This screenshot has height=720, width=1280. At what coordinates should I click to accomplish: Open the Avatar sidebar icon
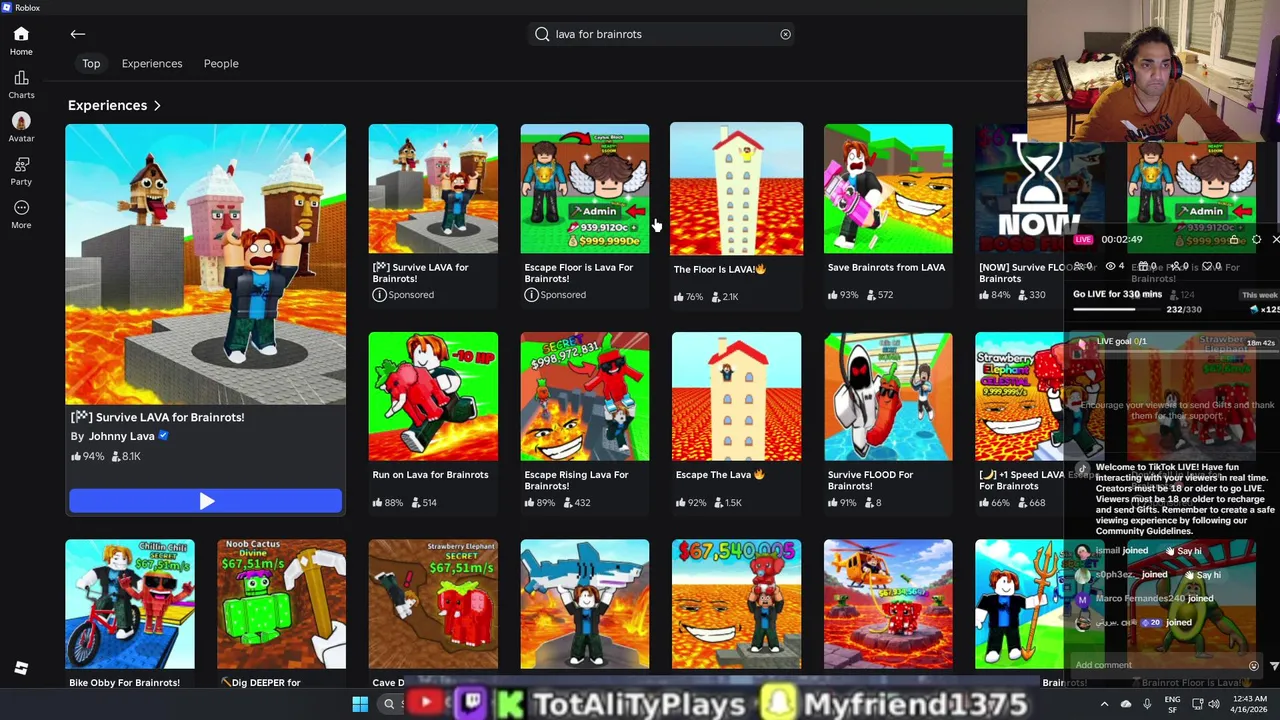tap(21, 128)
